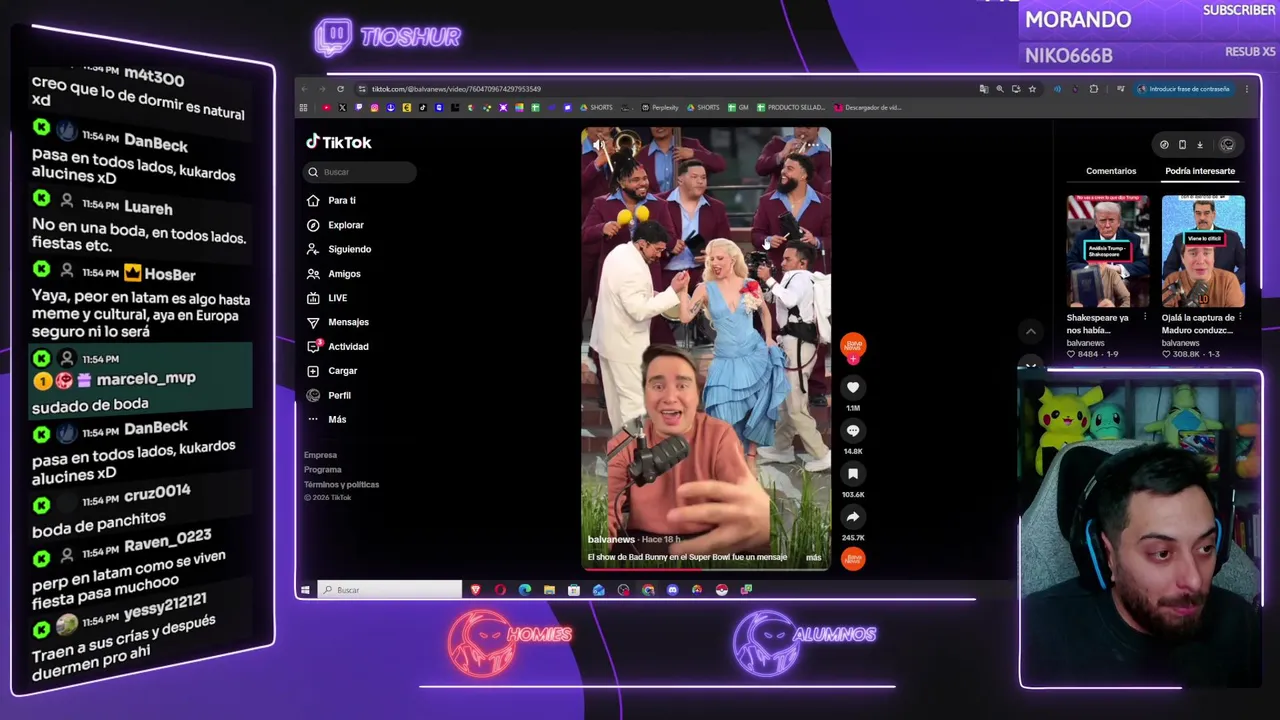Open Chrome from the taskbar
1280x720 pixels.
point(648,590)
